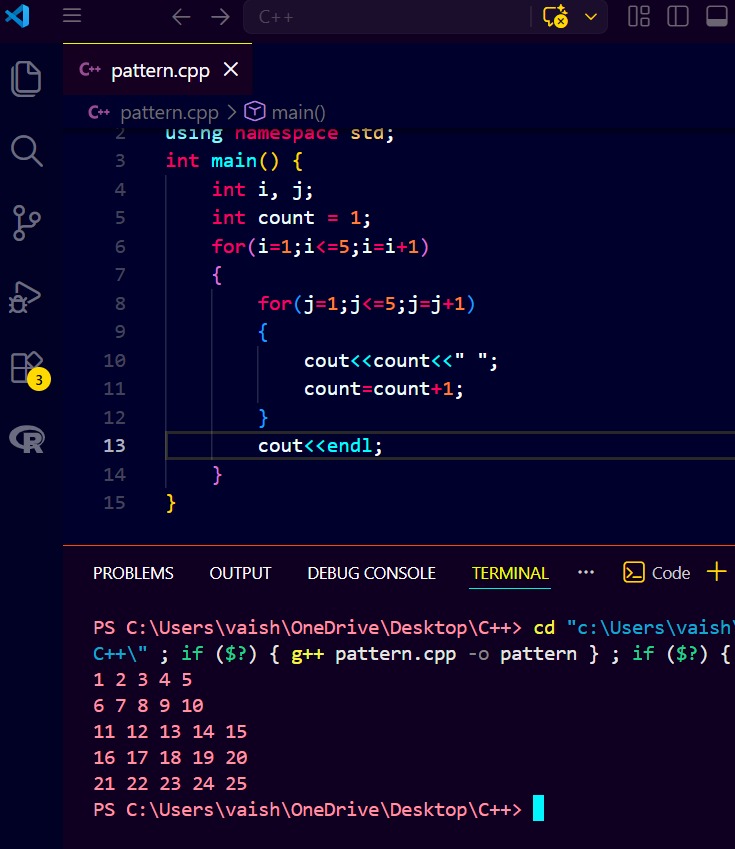The height and width of the screenshot is (849, 735).
Task: Click line number 13 in gutter
Action: coord(114,446)
